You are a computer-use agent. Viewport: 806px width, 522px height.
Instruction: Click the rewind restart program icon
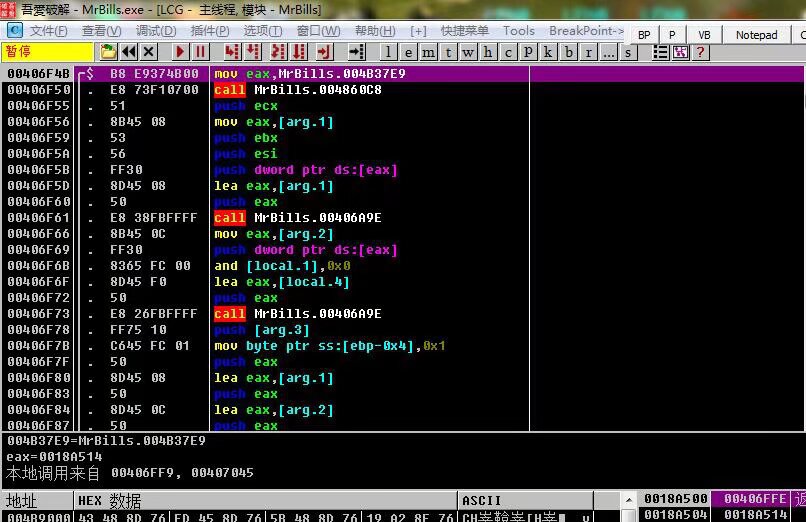click(x=129, y=52)
